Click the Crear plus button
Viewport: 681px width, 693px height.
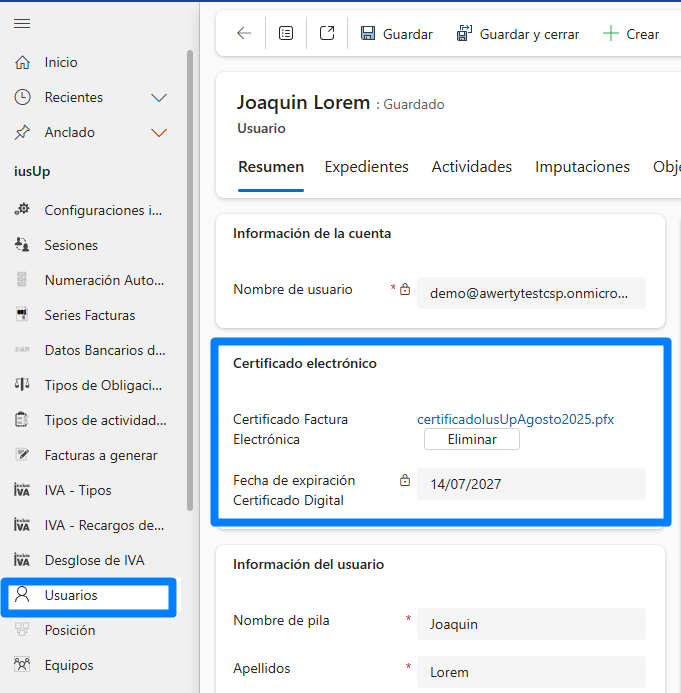631,34
